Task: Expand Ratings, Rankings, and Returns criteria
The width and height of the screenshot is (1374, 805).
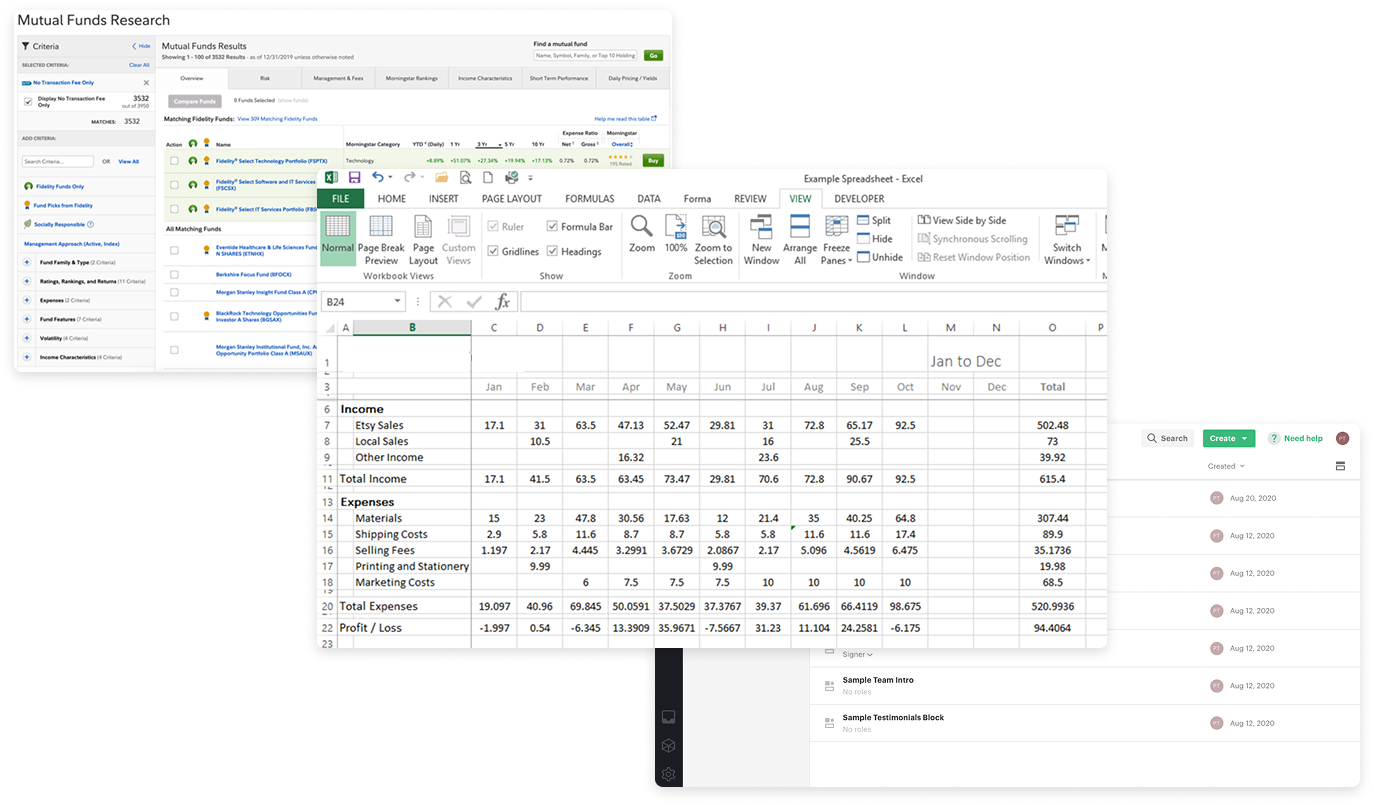Action: [x=27, y=281]
